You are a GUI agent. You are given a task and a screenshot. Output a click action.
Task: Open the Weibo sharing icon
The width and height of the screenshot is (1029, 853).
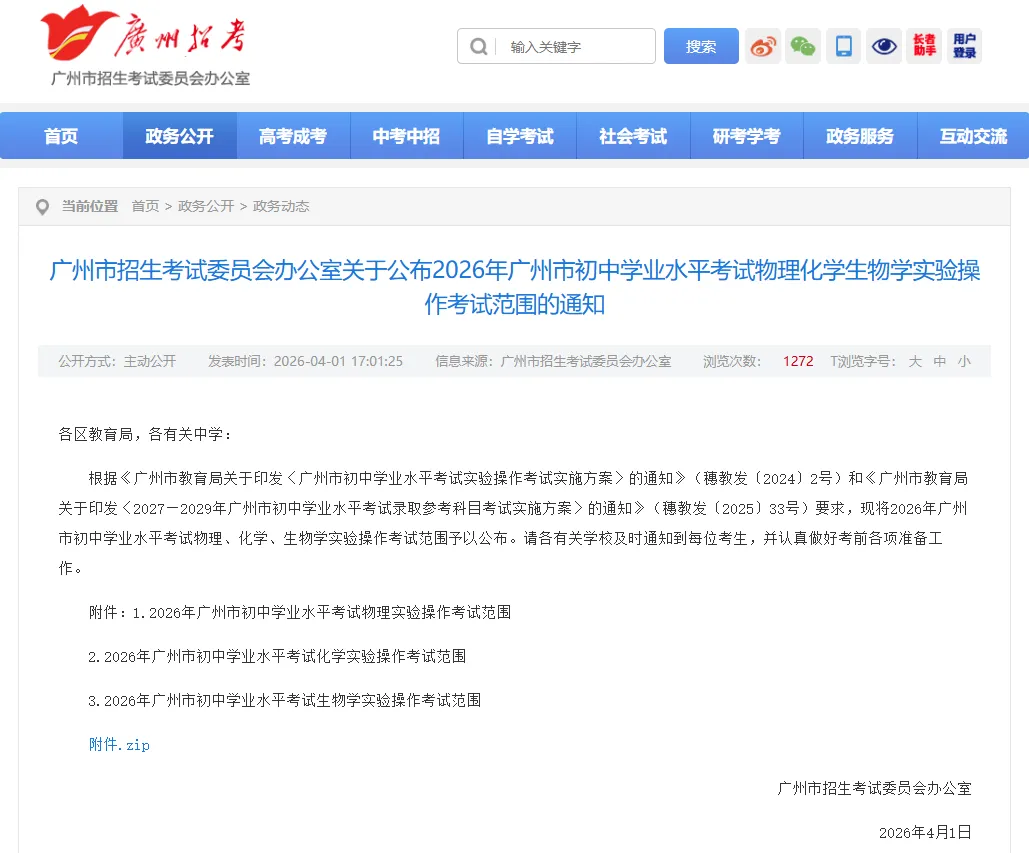(x=763, y=46)
